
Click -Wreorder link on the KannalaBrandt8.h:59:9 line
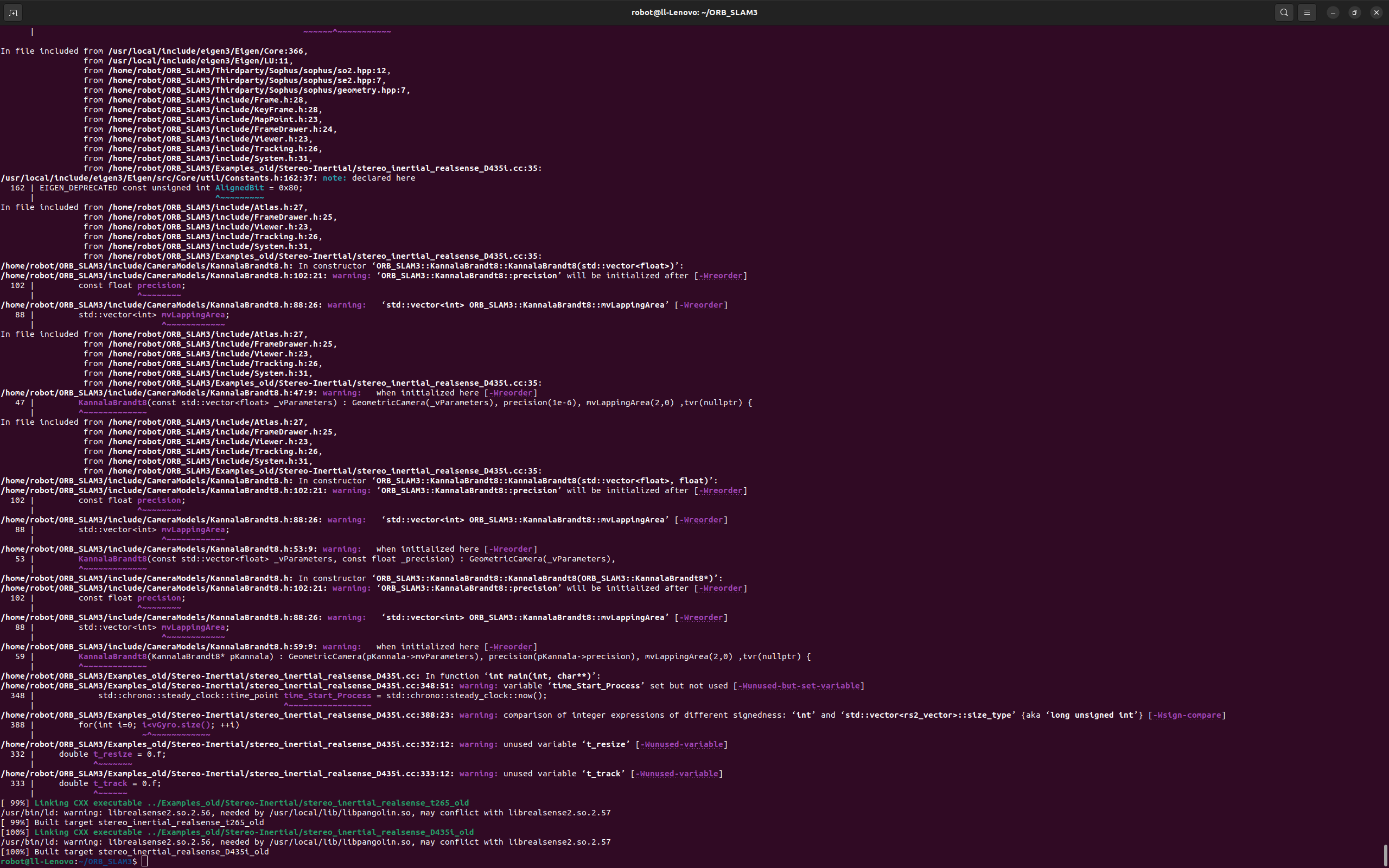click(x=510, y=647)
